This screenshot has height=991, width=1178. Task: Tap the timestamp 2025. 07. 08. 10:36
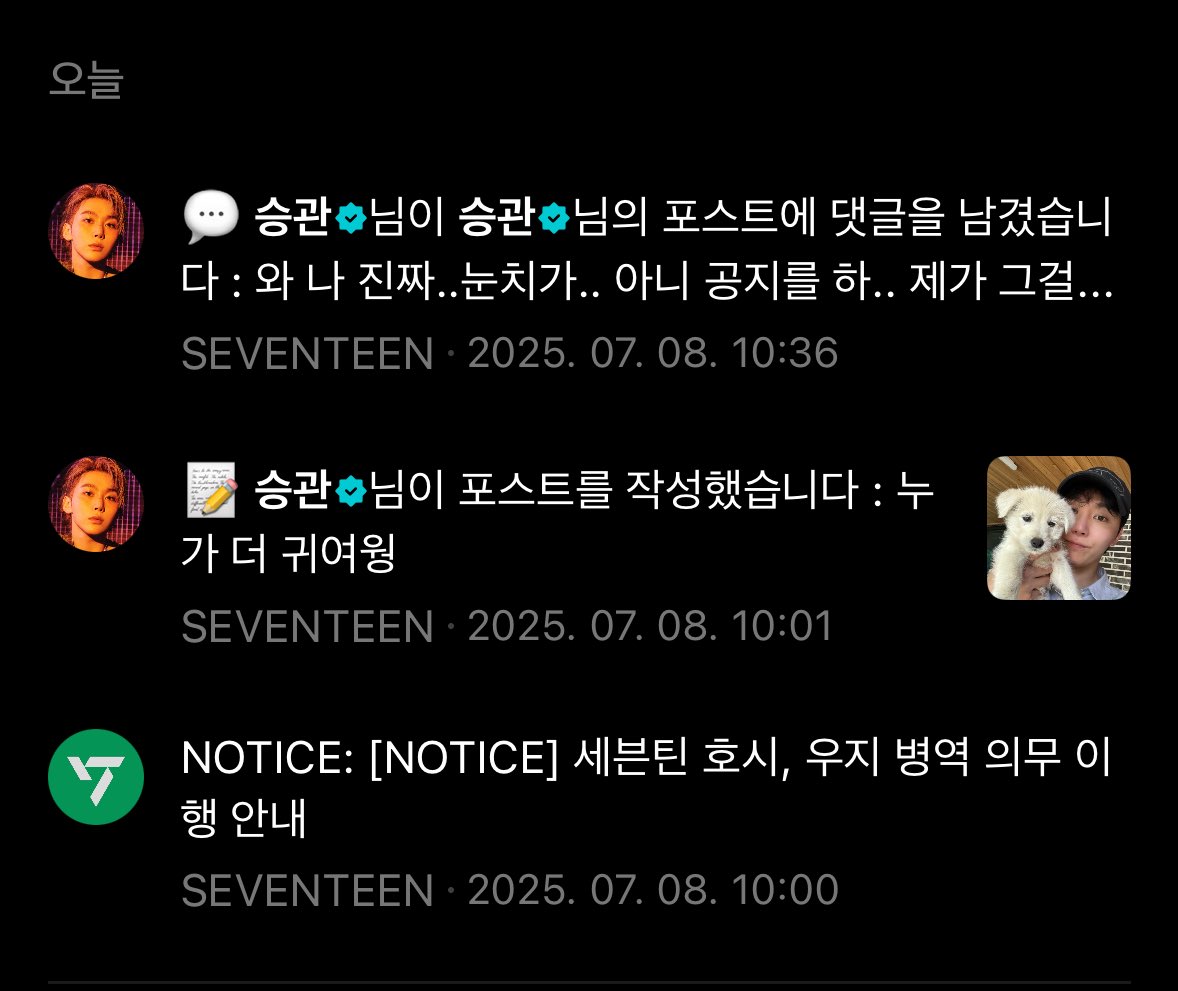tap(652, 353)
